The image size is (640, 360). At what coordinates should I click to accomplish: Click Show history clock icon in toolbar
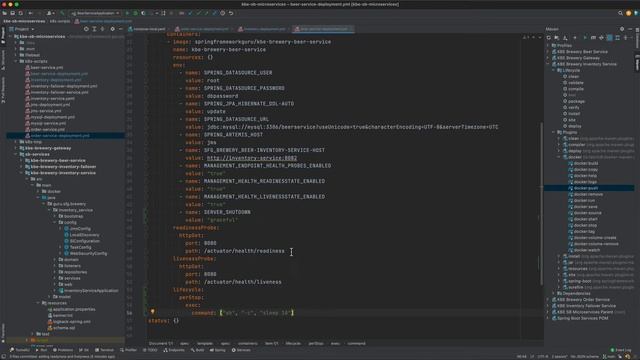[x=222, y=13]
